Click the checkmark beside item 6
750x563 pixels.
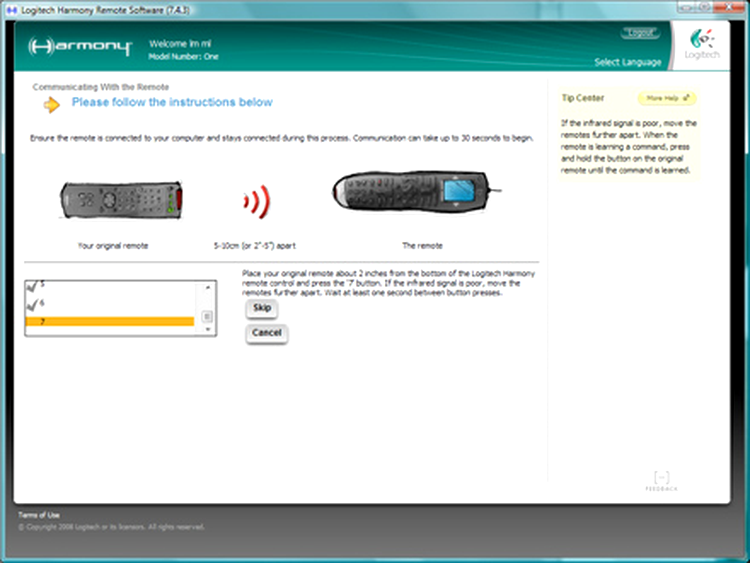(x=32, y=304)
